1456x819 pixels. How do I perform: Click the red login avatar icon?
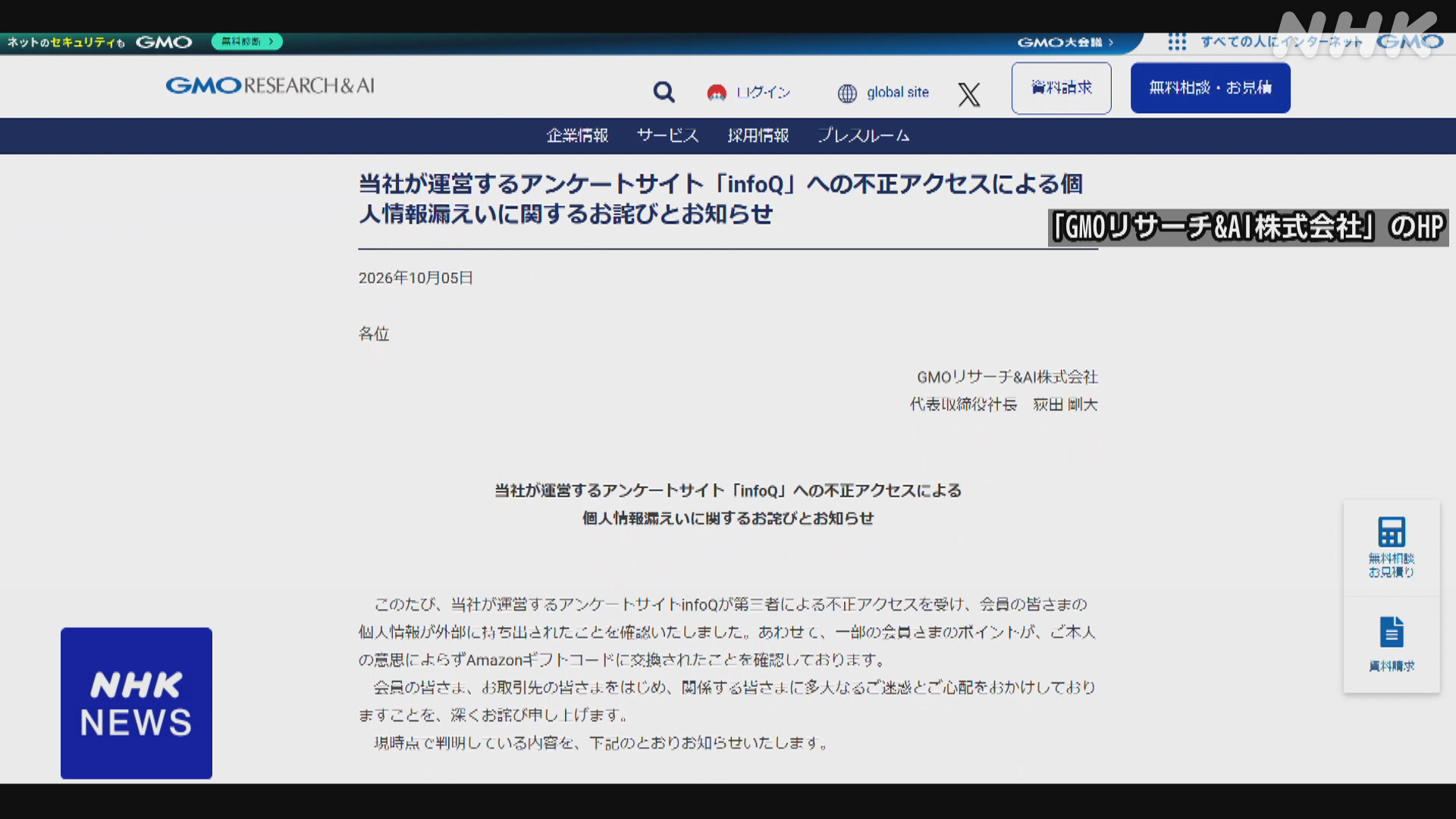717,93
